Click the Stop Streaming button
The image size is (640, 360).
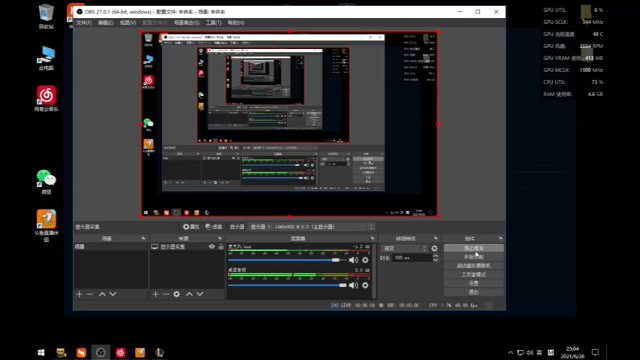point(473,248)
